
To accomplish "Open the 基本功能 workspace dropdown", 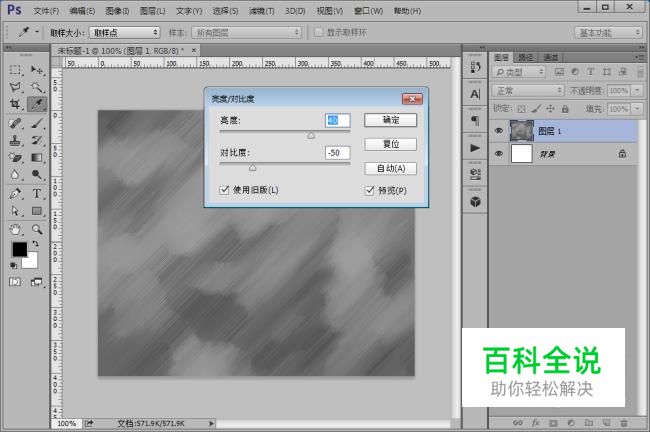I will [608, 32].
